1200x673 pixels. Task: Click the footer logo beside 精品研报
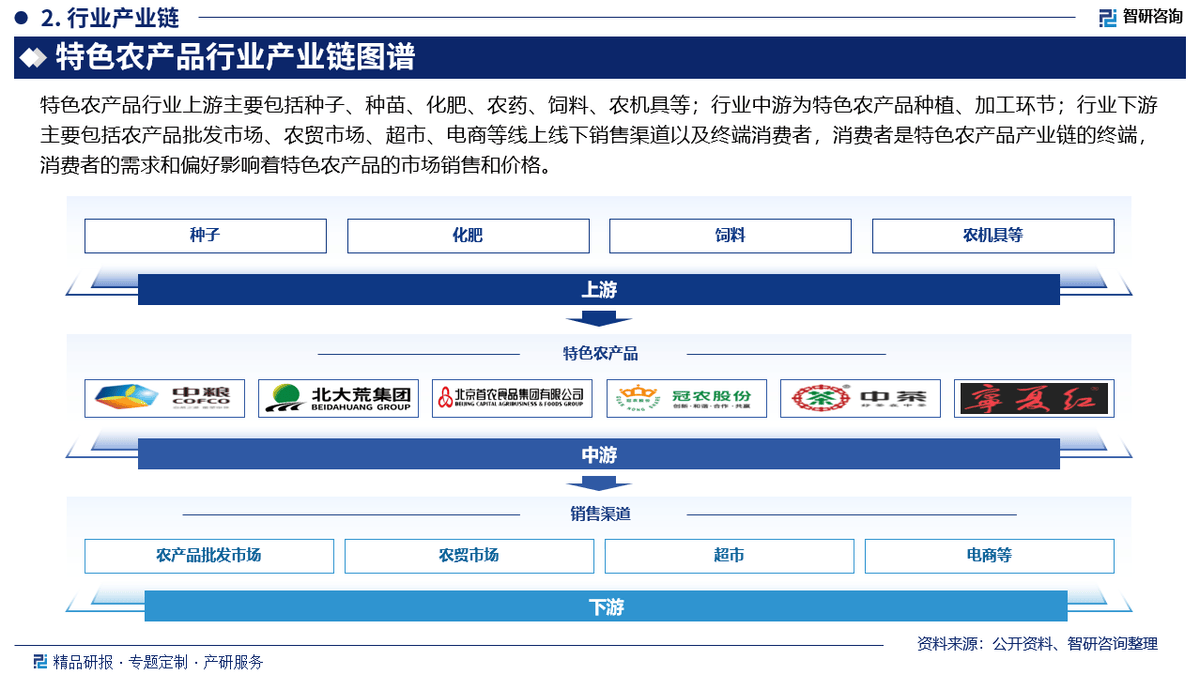pyautogui.click(x=40, y=661)
